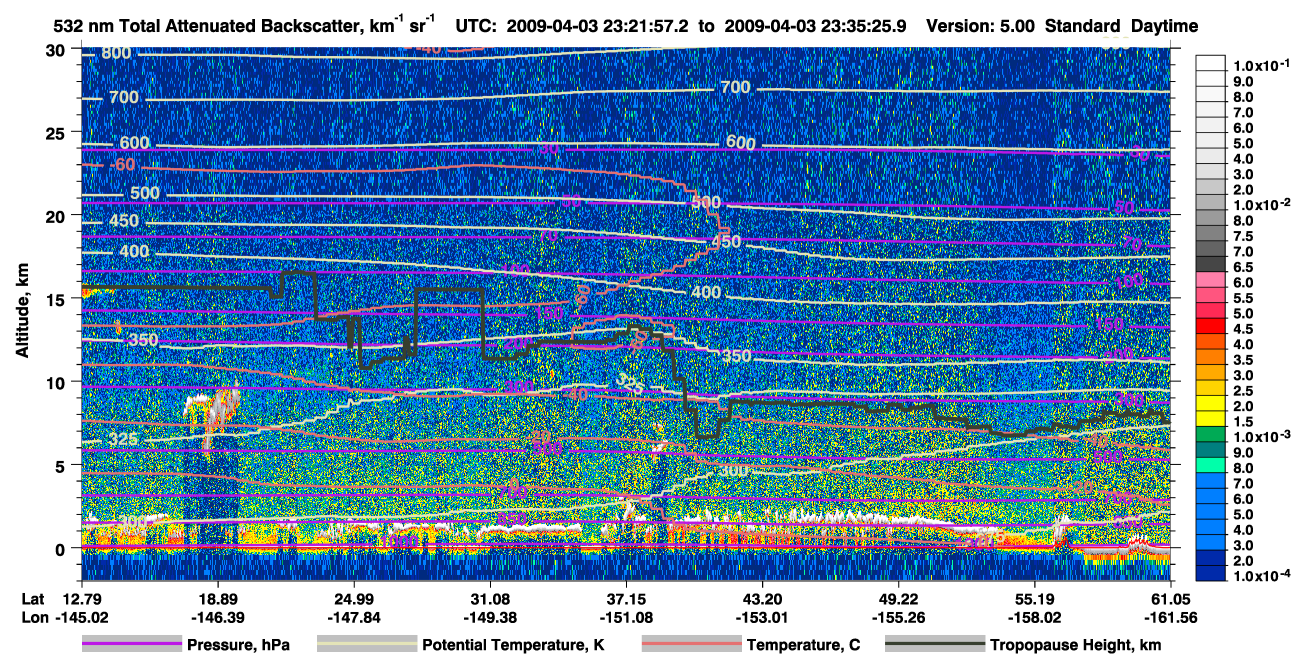Click the colorbar label 1.0x10-1
The image size is (1300, 667).
(1261, 66)
